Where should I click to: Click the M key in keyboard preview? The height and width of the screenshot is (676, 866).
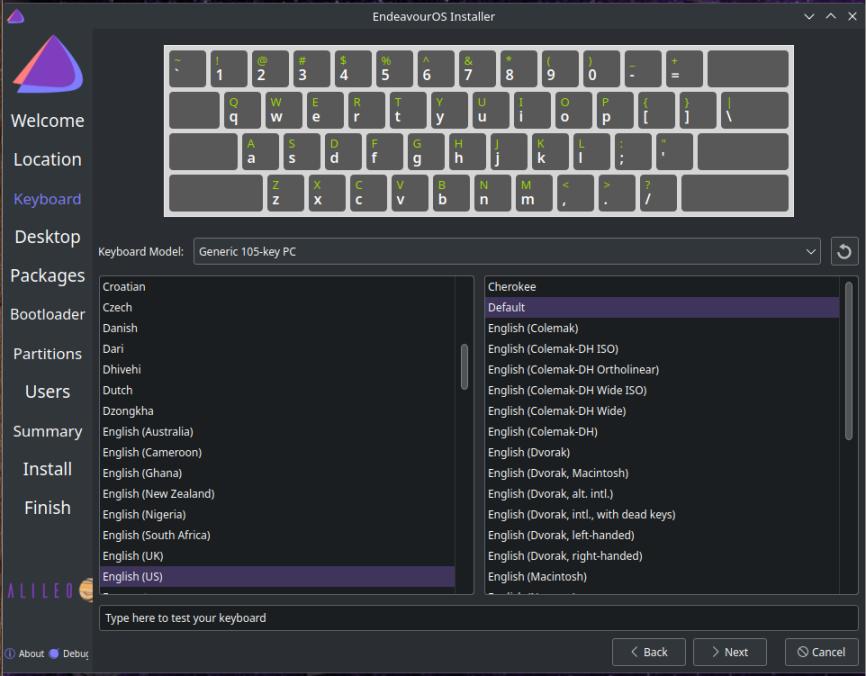click(x=534, y=193)
